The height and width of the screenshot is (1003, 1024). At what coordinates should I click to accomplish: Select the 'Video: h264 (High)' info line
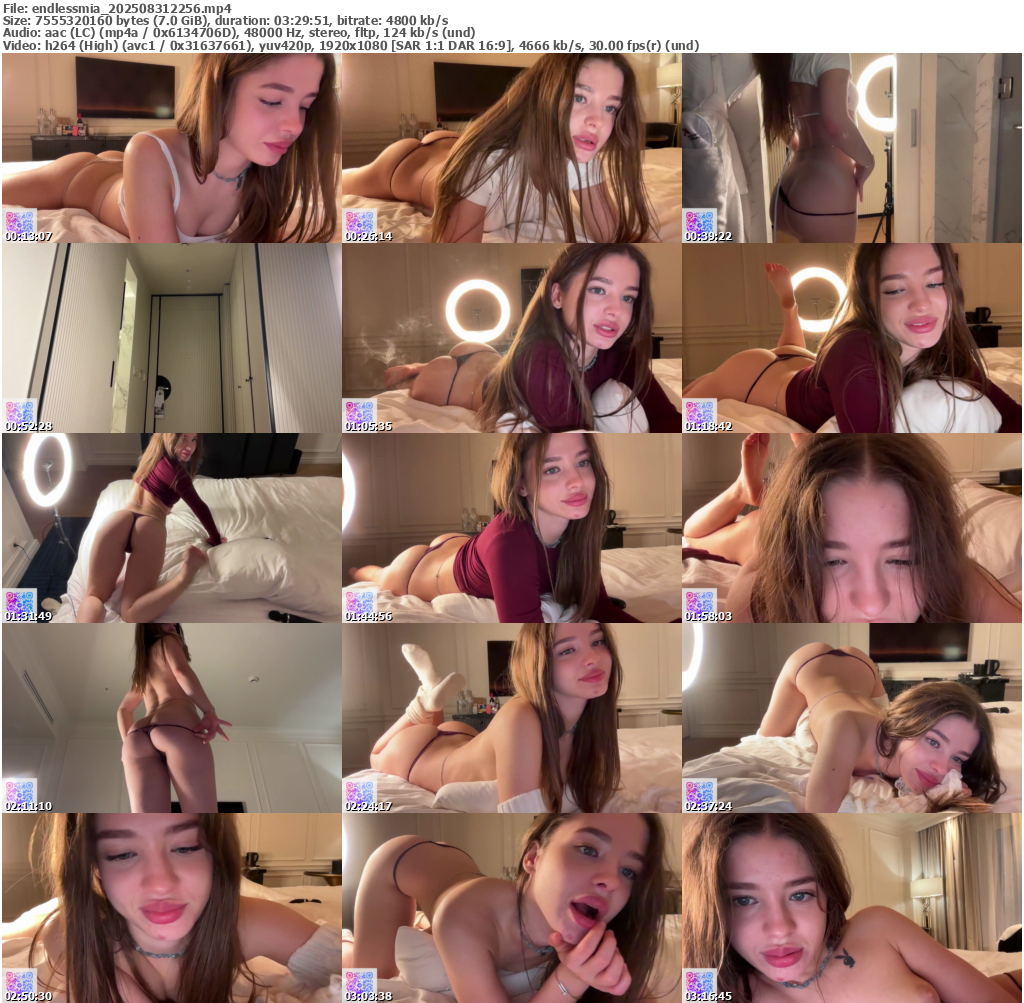pyautogui.click(x=351, y=45)
